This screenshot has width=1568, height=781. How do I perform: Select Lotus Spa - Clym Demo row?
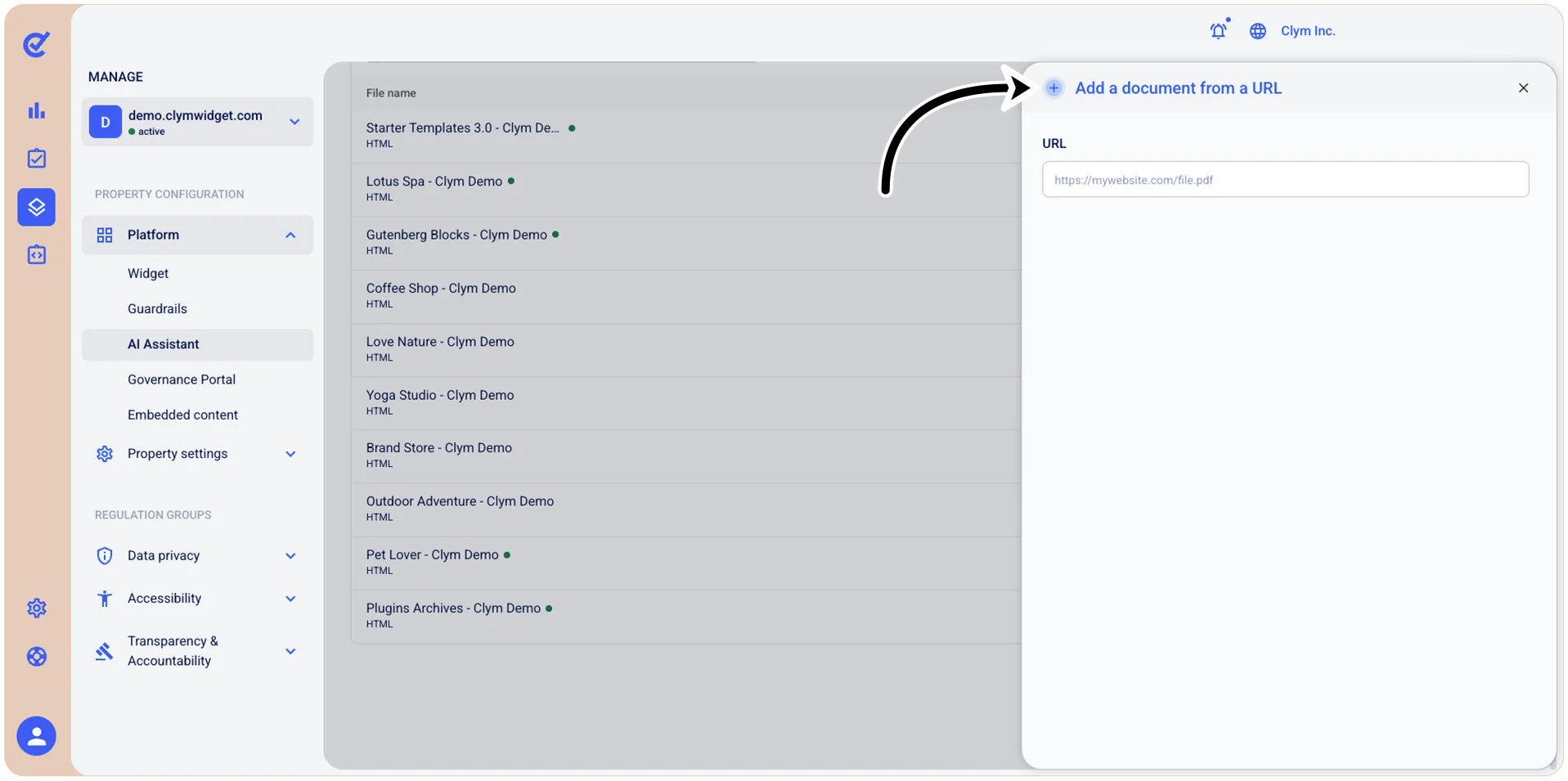click(x=686, y=189)
